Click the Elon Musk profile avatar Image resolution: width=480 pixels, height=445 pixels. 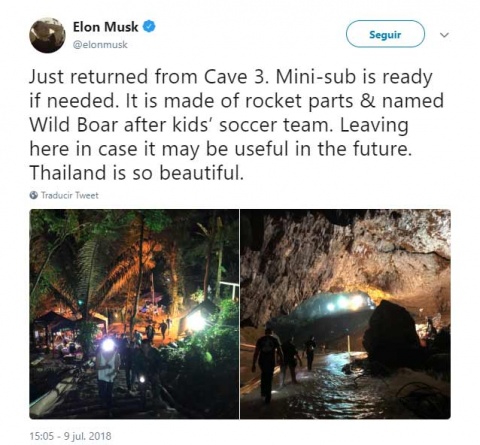[47, 35]
